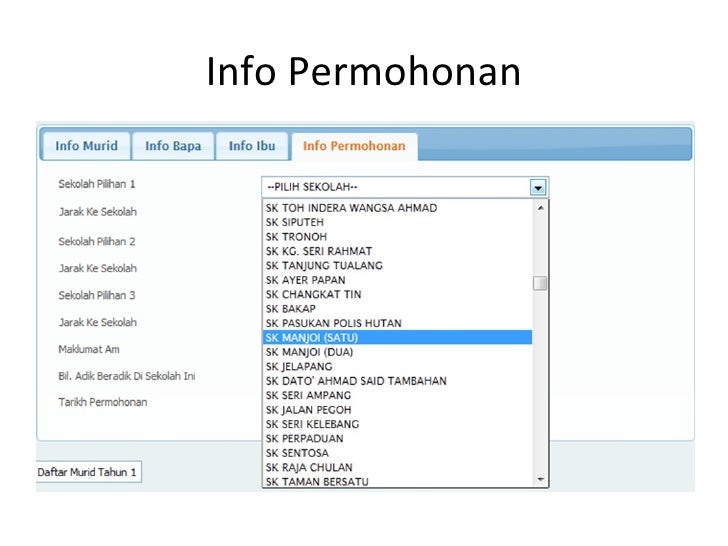The height and width of the screenshot is (546, 728).
Task: Pick SK TRONOH in the dropdown list
Action: point(397,237)
